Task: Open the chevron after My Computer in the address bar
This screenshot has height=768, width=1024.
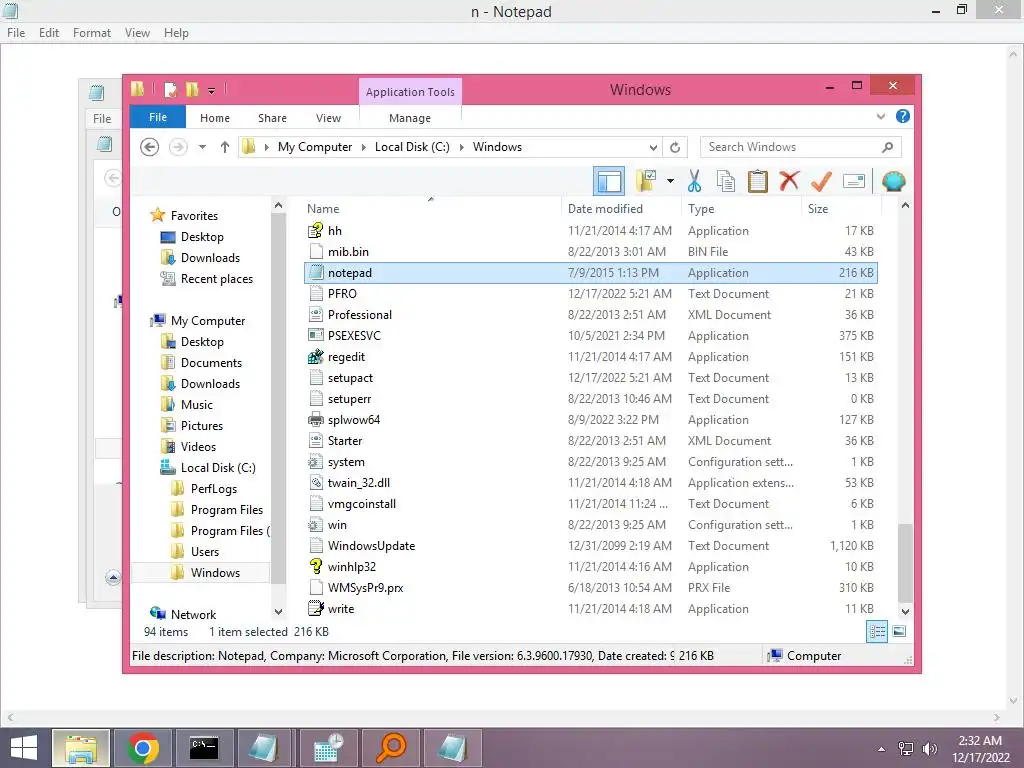Action: (x=364, y=147)
